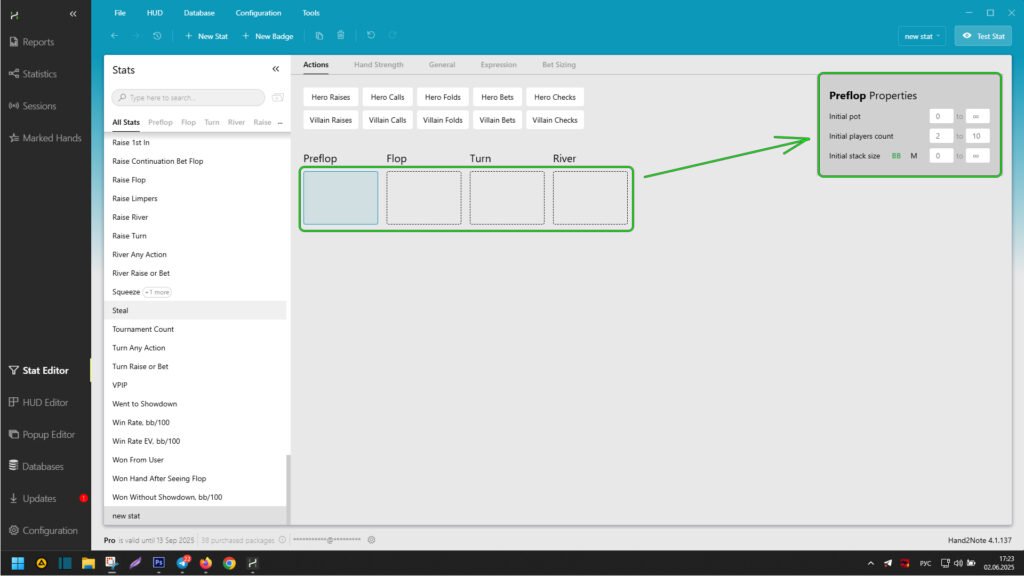Click the Initial pot minimum value field
The image size is (1024, 576).
pyautogui.click(x=940, y=116)
